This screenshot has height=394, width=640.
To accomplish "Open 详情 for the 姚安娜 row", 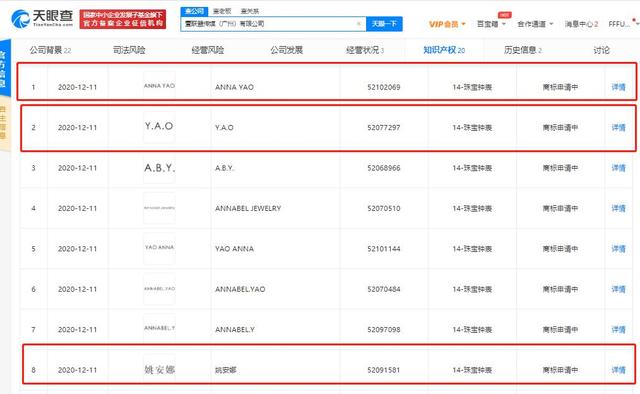I will (618, 370).
